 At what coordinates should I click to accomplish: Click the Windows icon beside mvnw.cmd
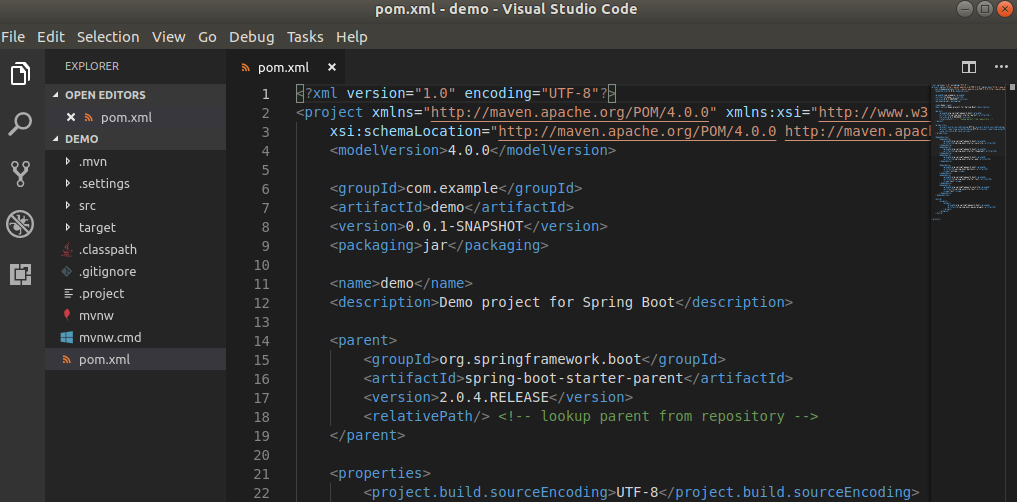tap(66, 338)
